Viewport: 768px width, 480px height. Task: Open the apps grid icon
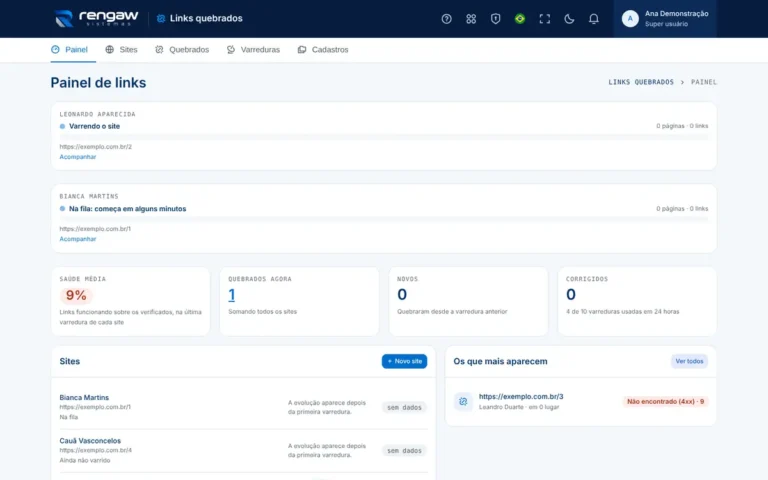[x=471, y=19]
